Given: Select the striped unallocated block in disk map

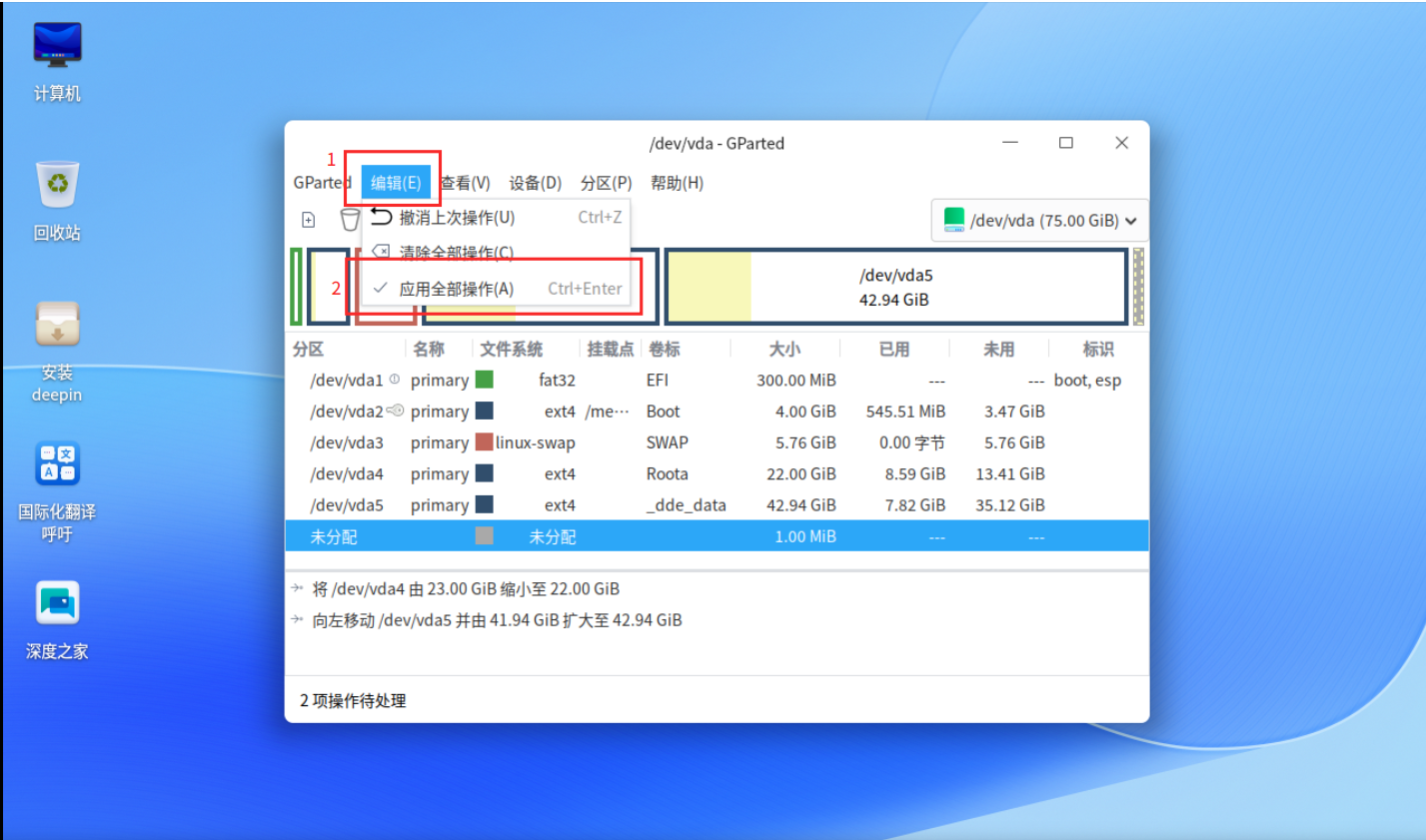Looking at the screenshot, I should pyautogui.click(x=1138, y=287).
